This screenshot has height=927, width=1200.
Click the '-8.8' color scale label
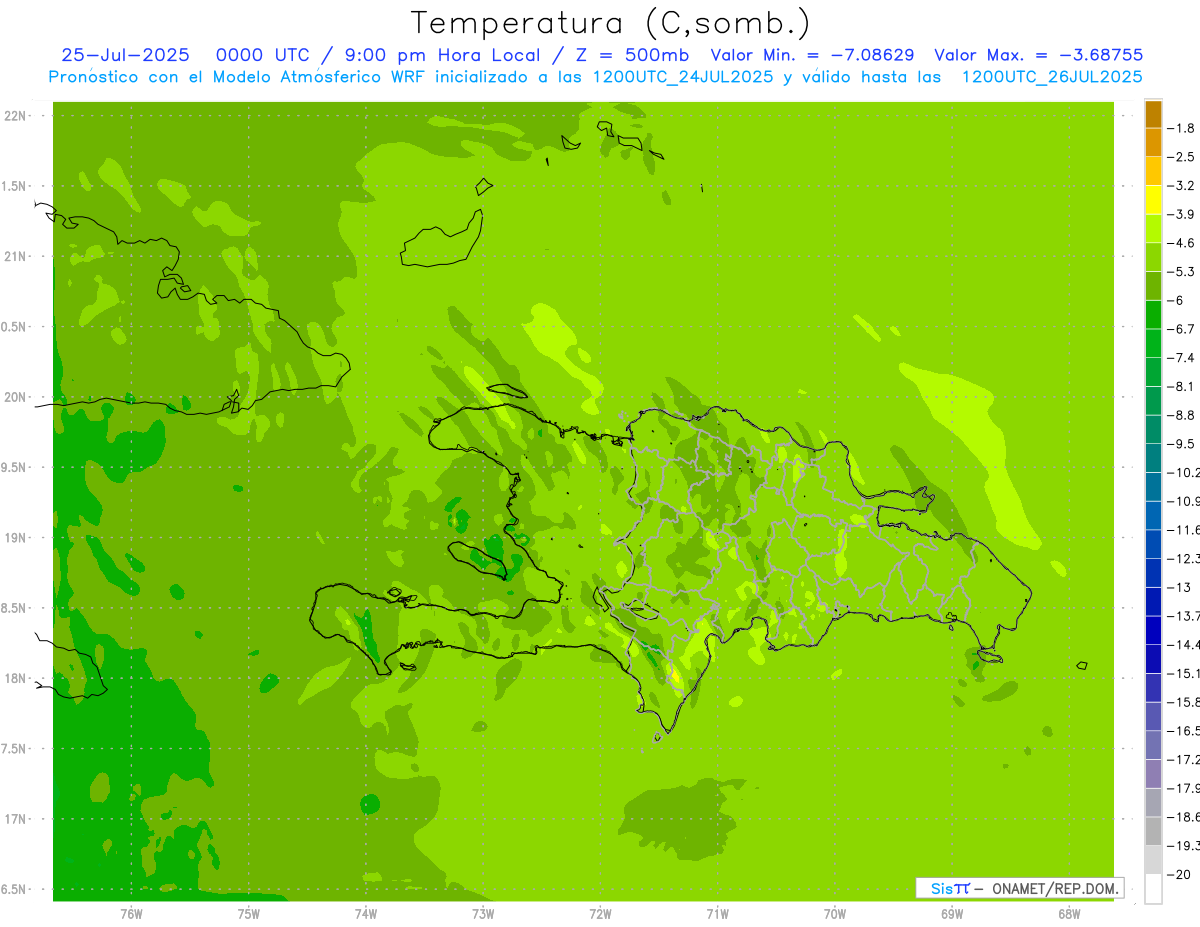(1181, 415)
